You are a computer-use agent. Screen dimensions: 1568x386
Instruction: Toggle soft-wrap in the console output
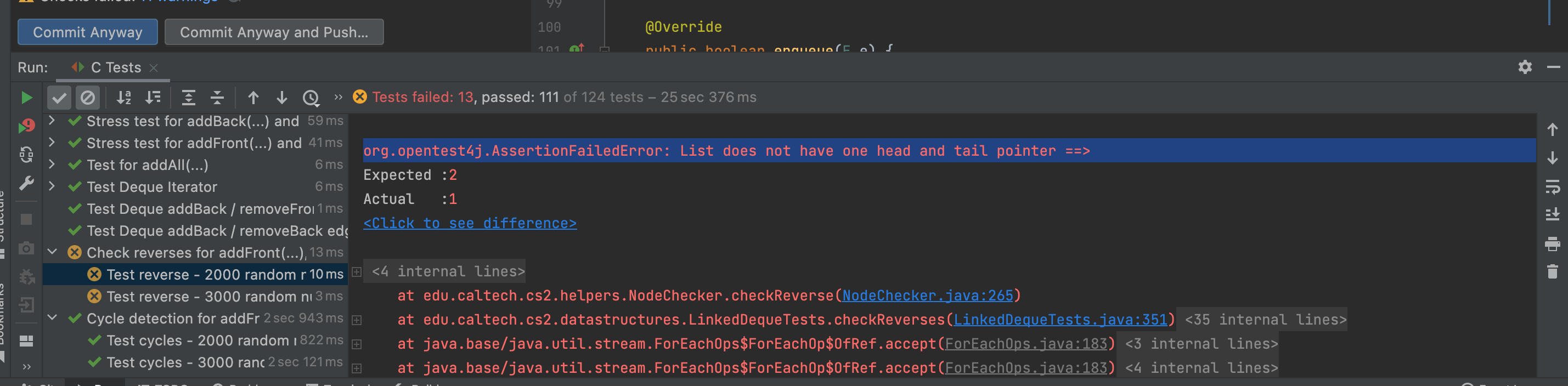1552,187
